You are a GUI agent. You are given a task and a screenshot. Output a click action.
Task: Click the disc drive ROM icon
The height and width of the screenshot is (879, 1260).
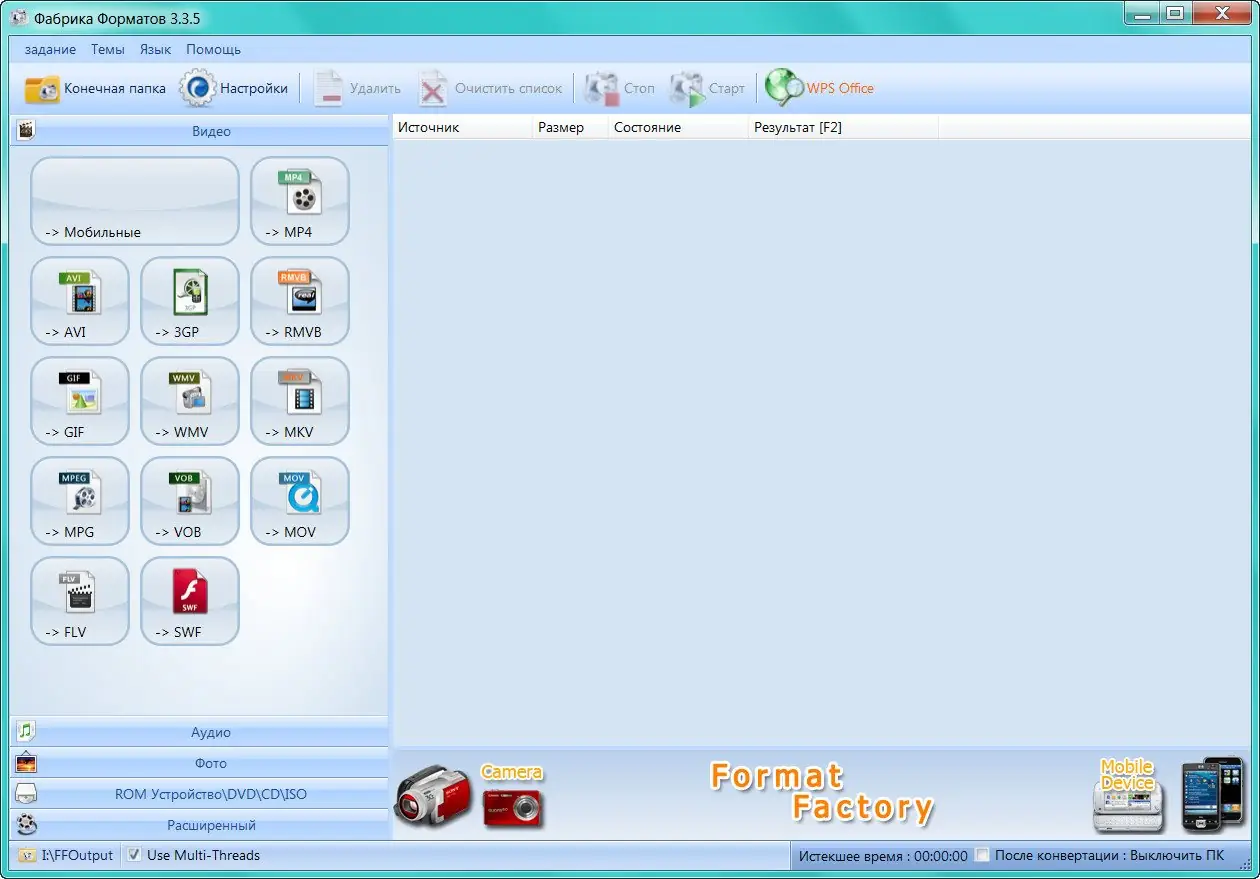pyautogui.click(x=26, y=794)
